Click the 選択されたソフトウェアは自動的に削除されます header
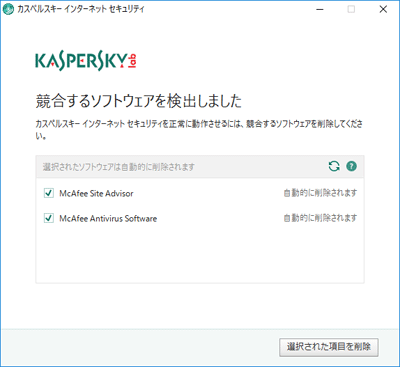This screenshot has height=367, width=400. (119, 167)
